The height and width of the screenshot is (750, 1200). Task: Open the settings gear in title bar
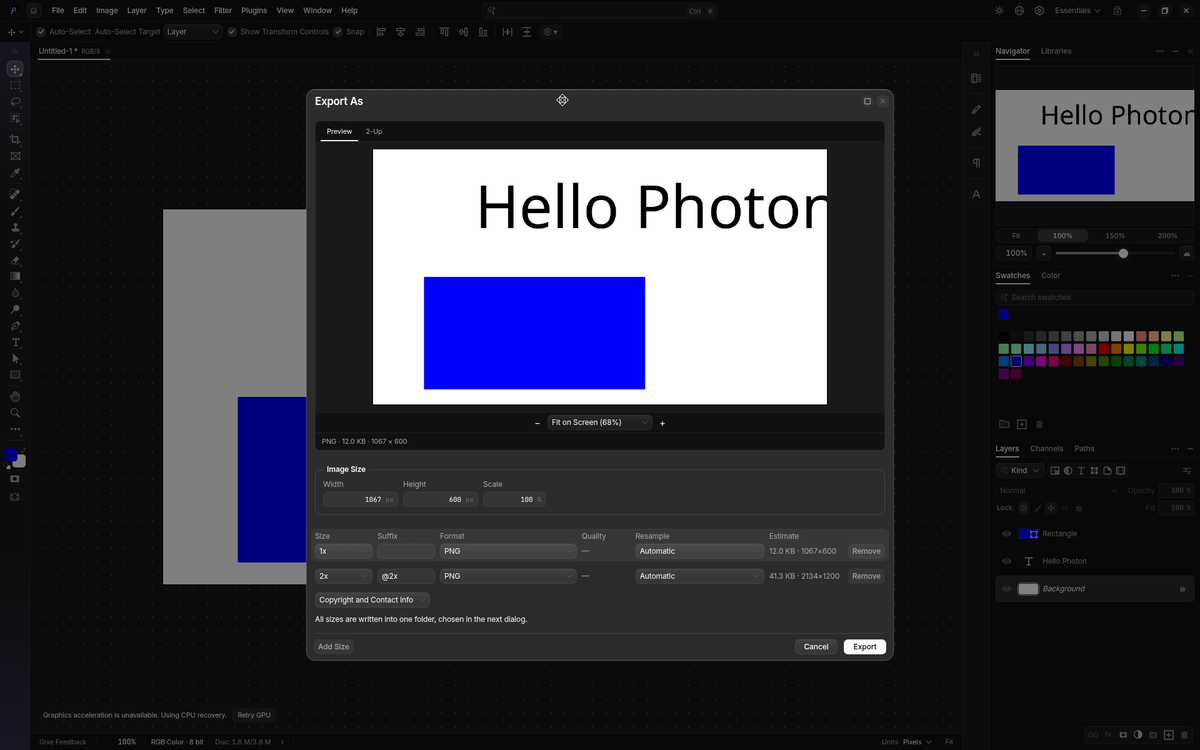coord(1040,11)
